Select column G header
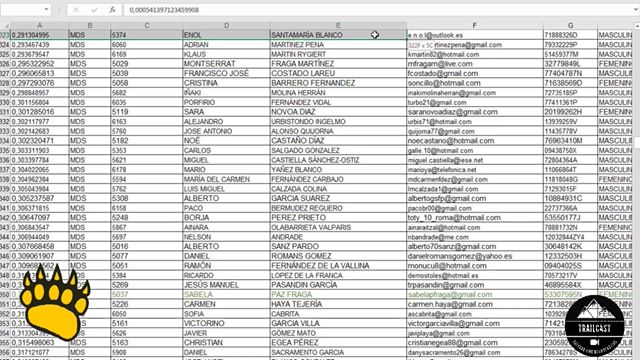 (570, 25)
